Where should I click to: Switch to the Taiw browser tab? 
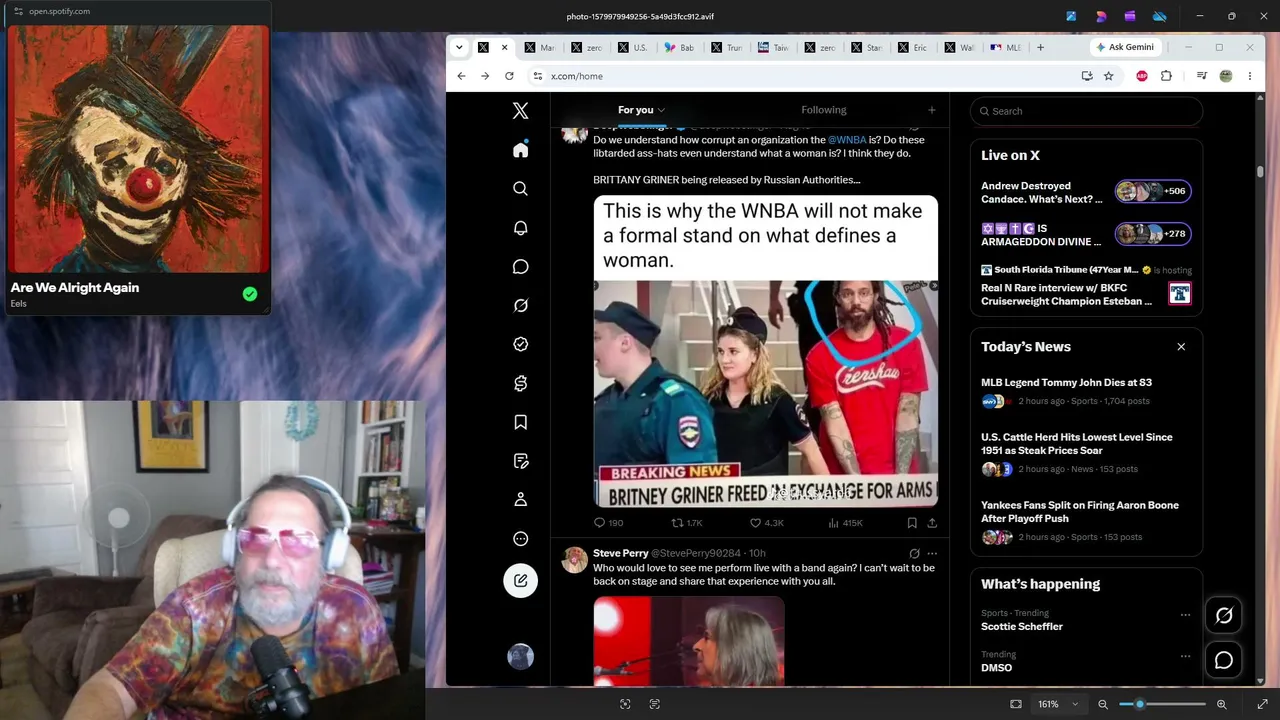(x=773, y=47)
